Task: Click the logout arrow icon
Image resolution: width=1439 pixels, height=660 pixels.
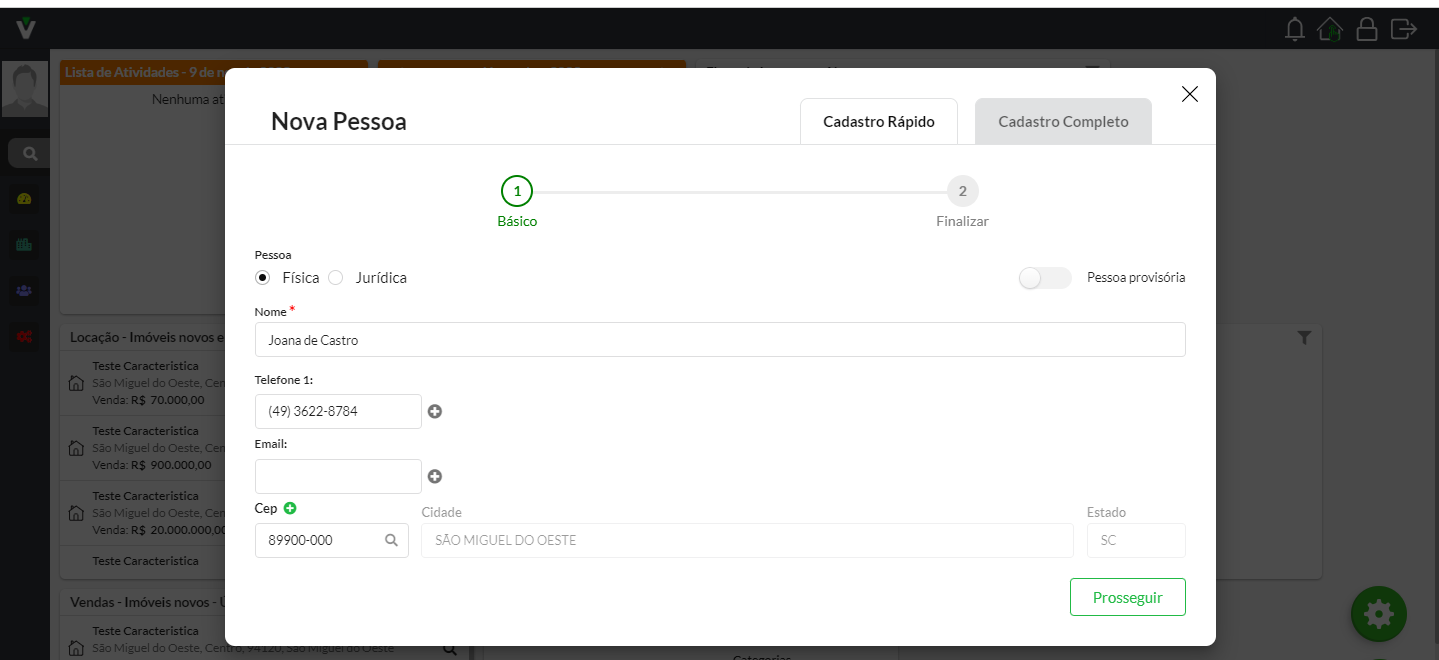Action: (x=1404, y=29)
